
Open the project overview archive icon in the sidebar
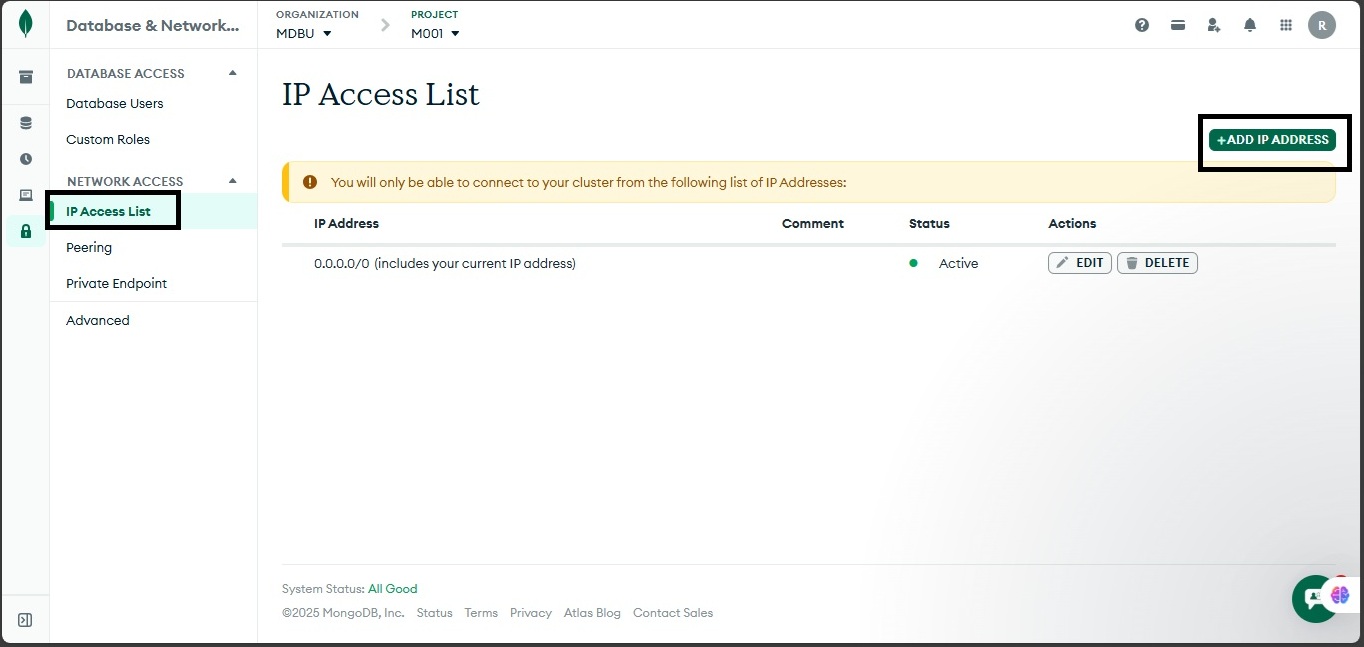(x=26, y=77)
